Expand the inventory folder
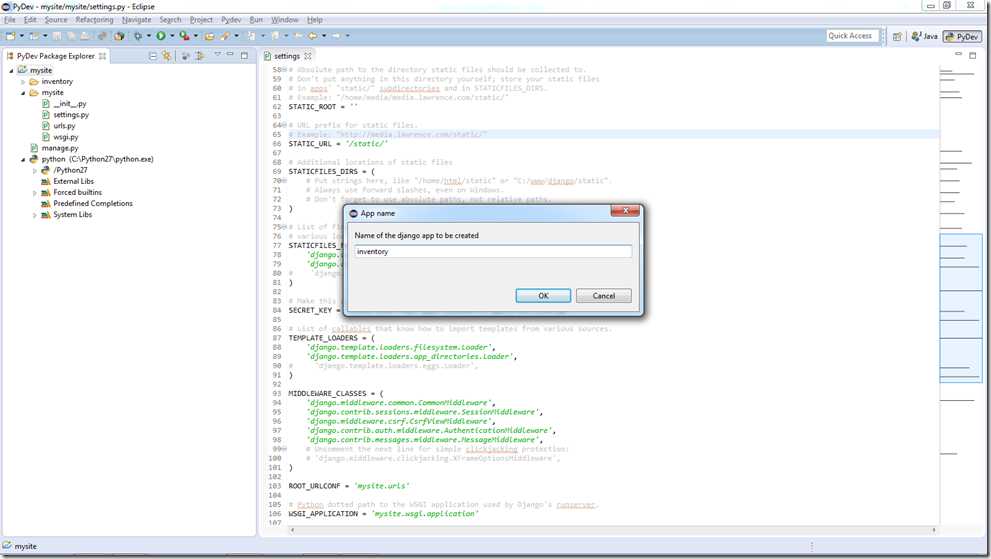Image resolution: width=991 pixels, height=559 pixels. (x=23, y=82)
